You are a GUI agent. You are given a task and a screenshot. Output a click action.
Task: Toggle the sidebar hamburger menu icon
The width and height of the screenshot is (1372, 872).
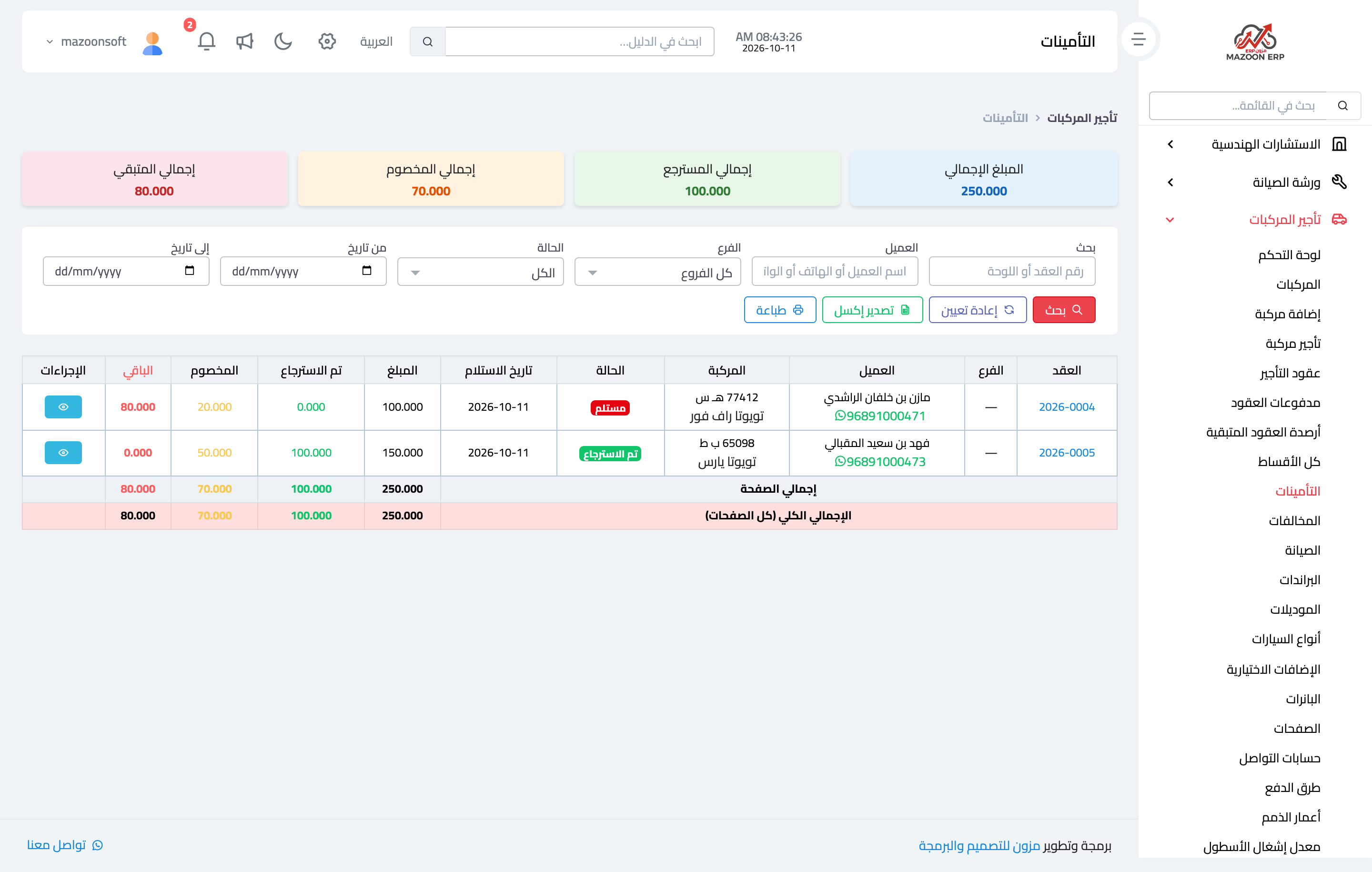1138,40
